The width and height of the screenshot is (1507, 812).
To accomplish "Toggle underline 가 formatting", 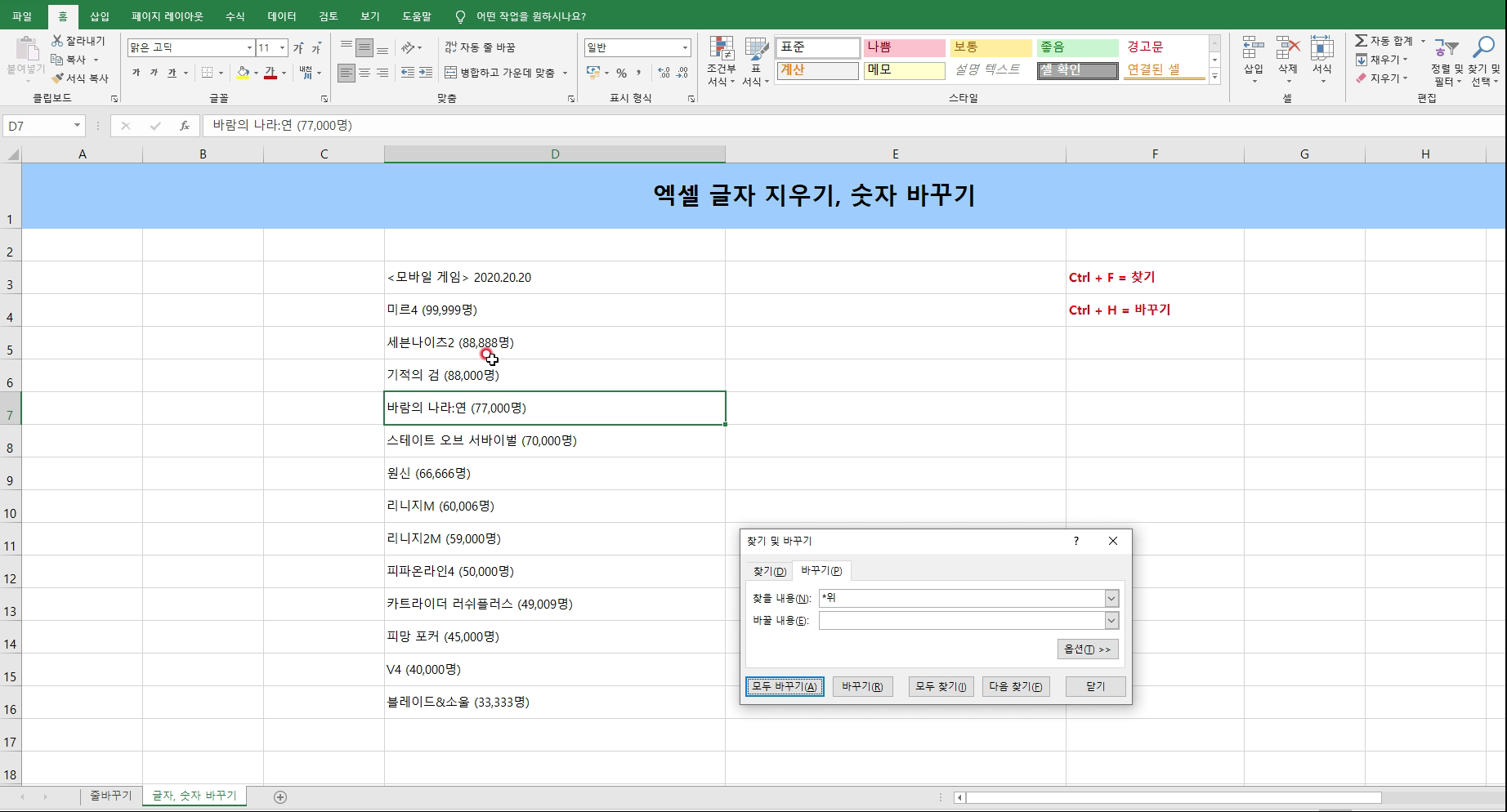I will (x=172, y=73).
